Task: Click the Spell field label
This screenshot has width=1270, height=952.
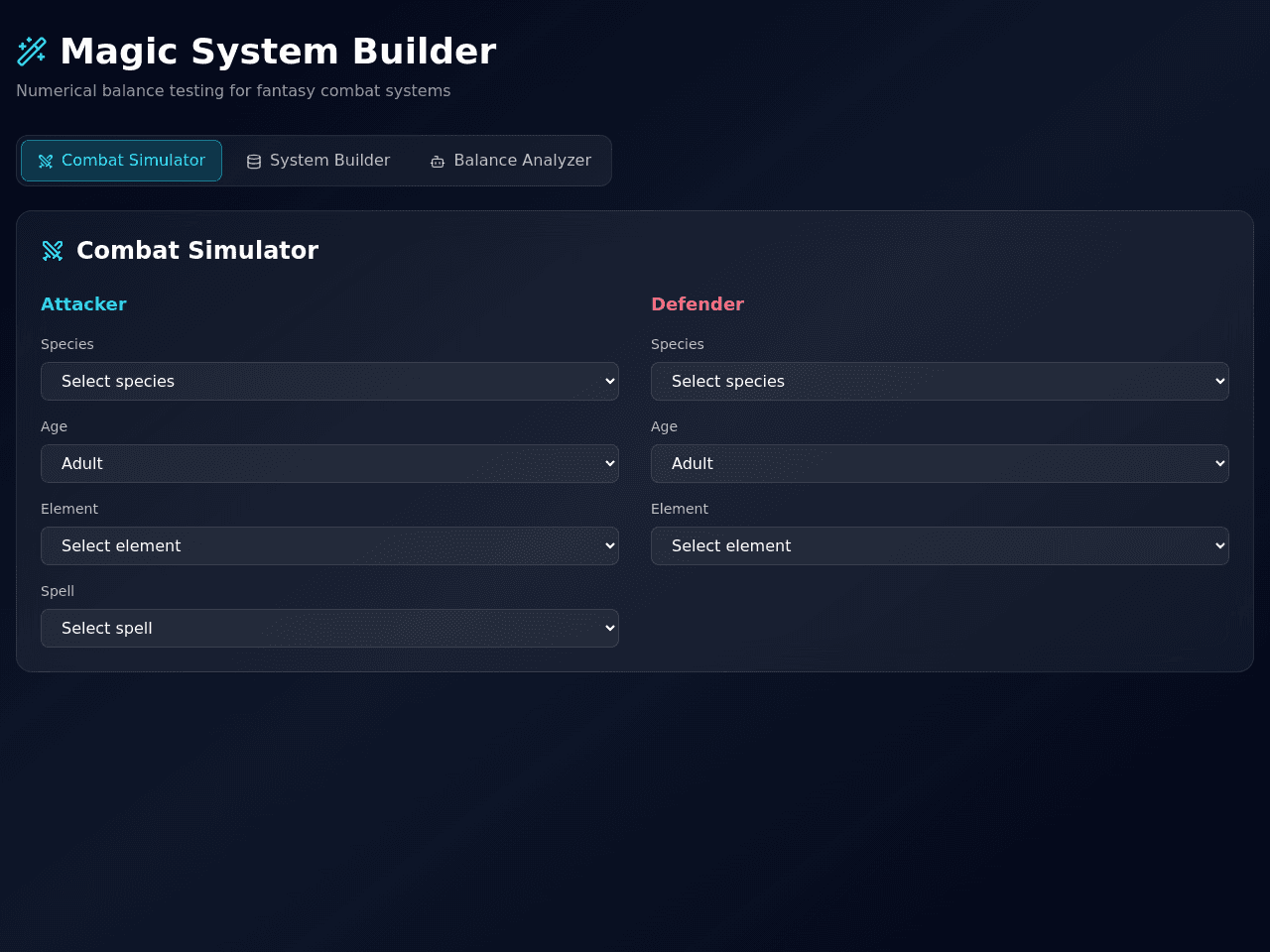Action: [58, 591]
